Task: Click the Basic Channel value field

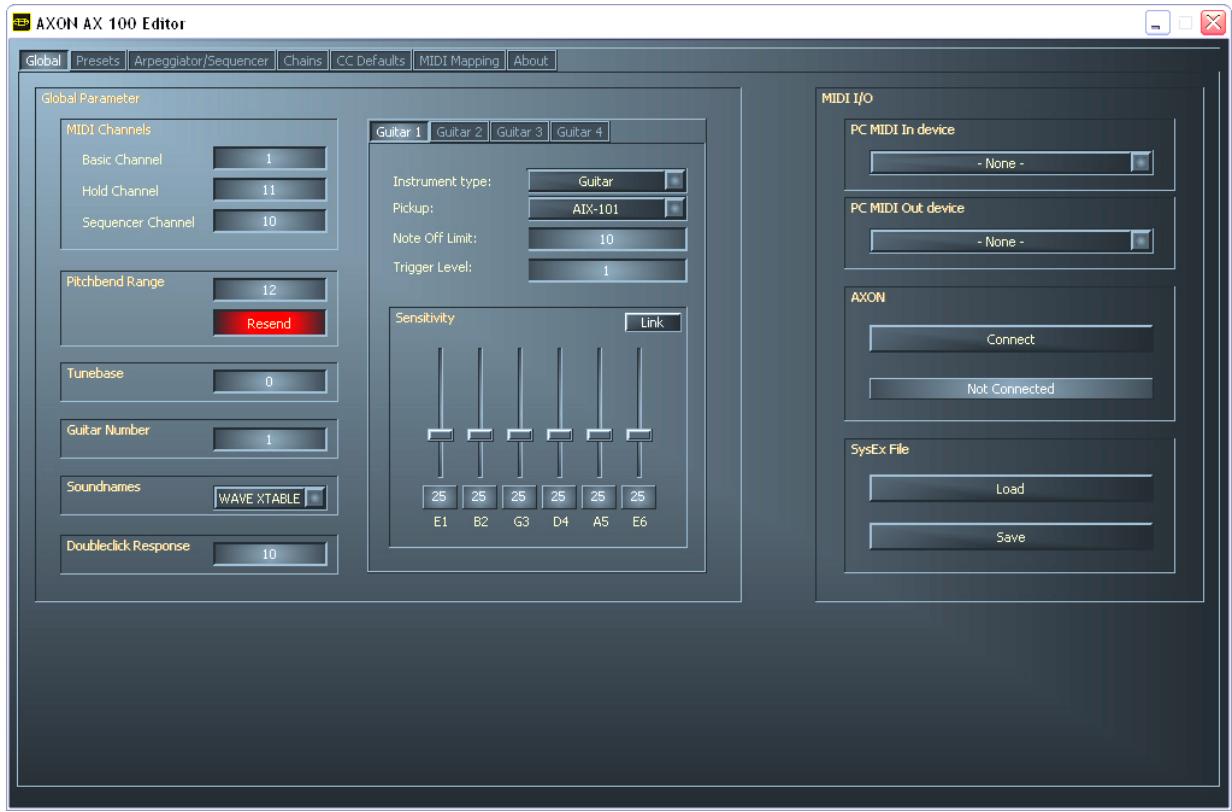Action: click(x=270, y=159)
